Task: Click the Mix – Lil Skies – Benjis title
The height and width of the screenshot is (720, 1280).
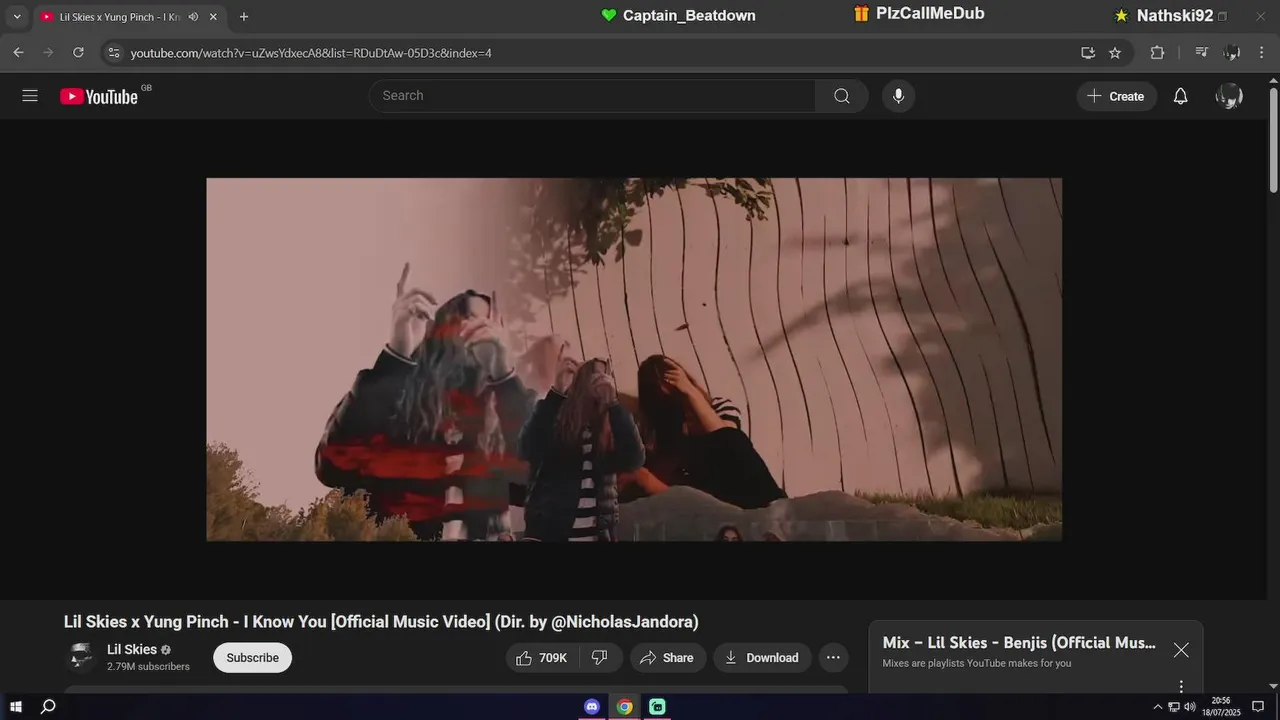Action: 1019,643
